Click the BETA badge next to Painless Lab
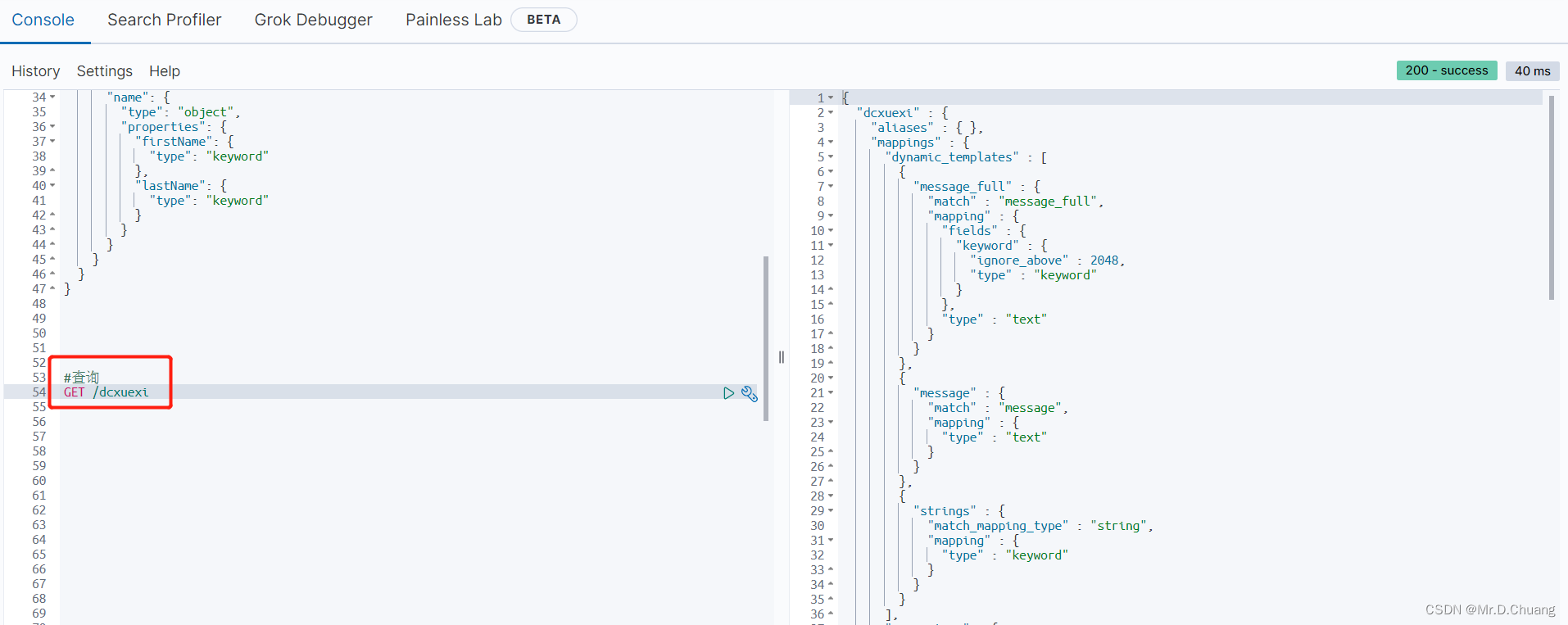 (x=544, y=20)
